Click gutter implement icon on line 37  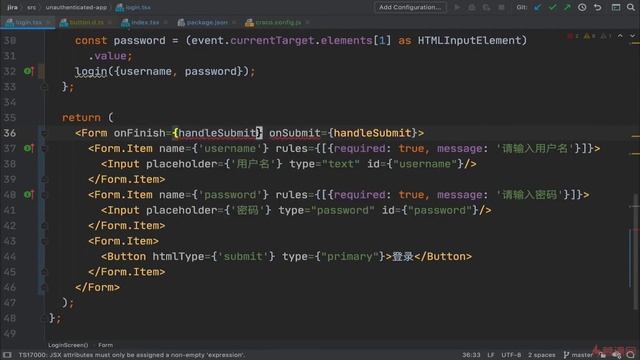click(x=29, y=148)
